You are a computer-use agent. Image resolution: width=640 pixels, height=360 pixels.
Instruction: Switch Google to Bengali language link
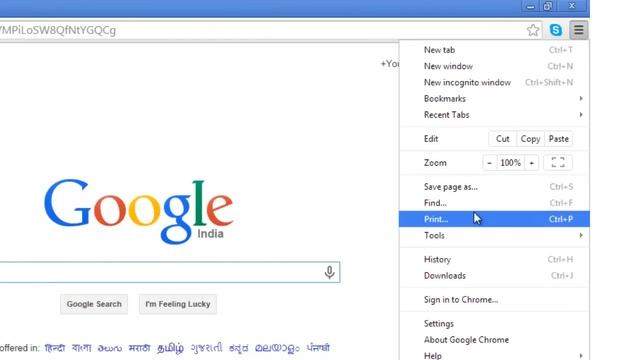(x=81, y=348)
